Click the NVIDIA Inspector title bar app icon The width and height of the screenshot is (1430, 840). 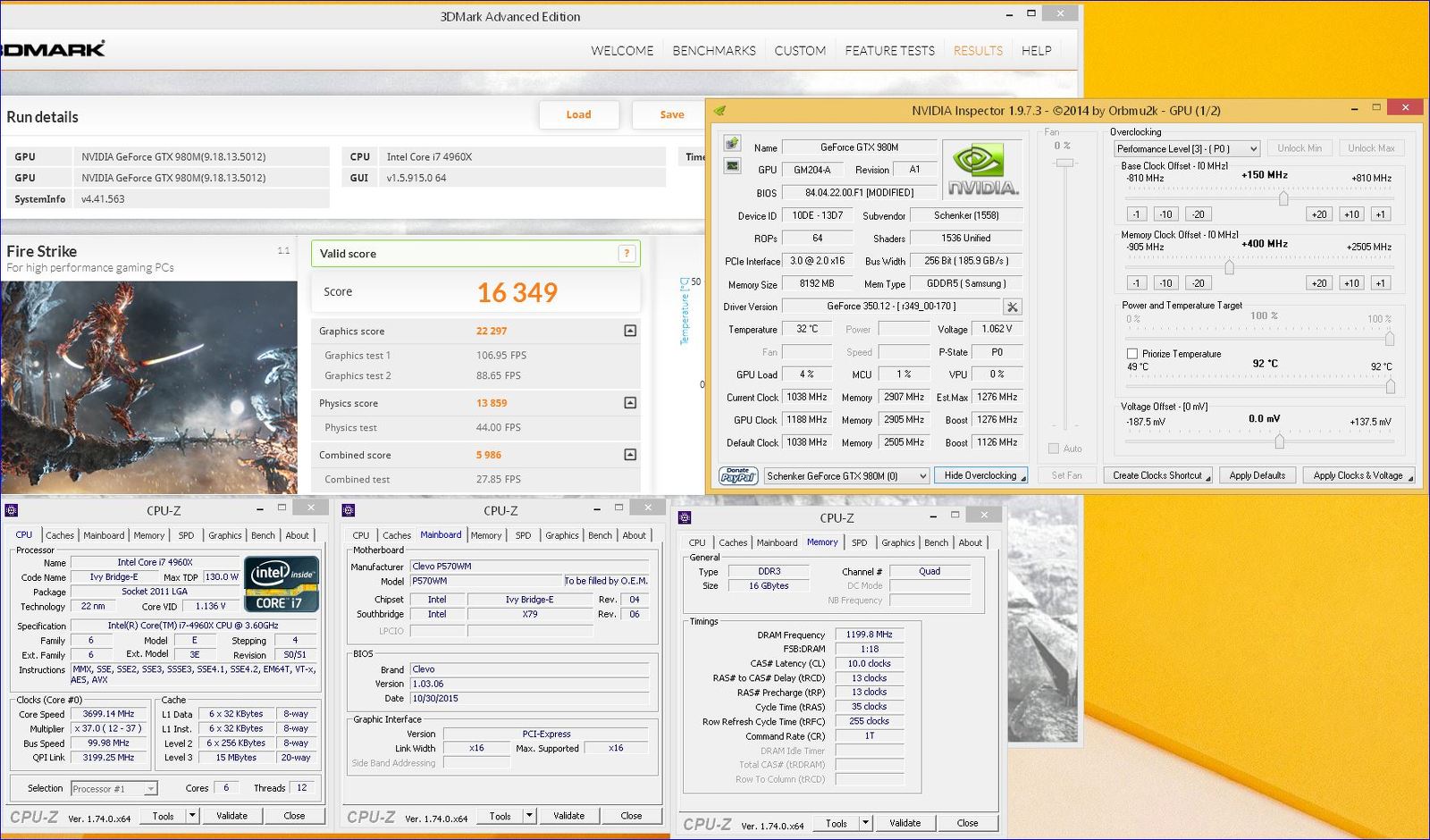click(719, 111)
